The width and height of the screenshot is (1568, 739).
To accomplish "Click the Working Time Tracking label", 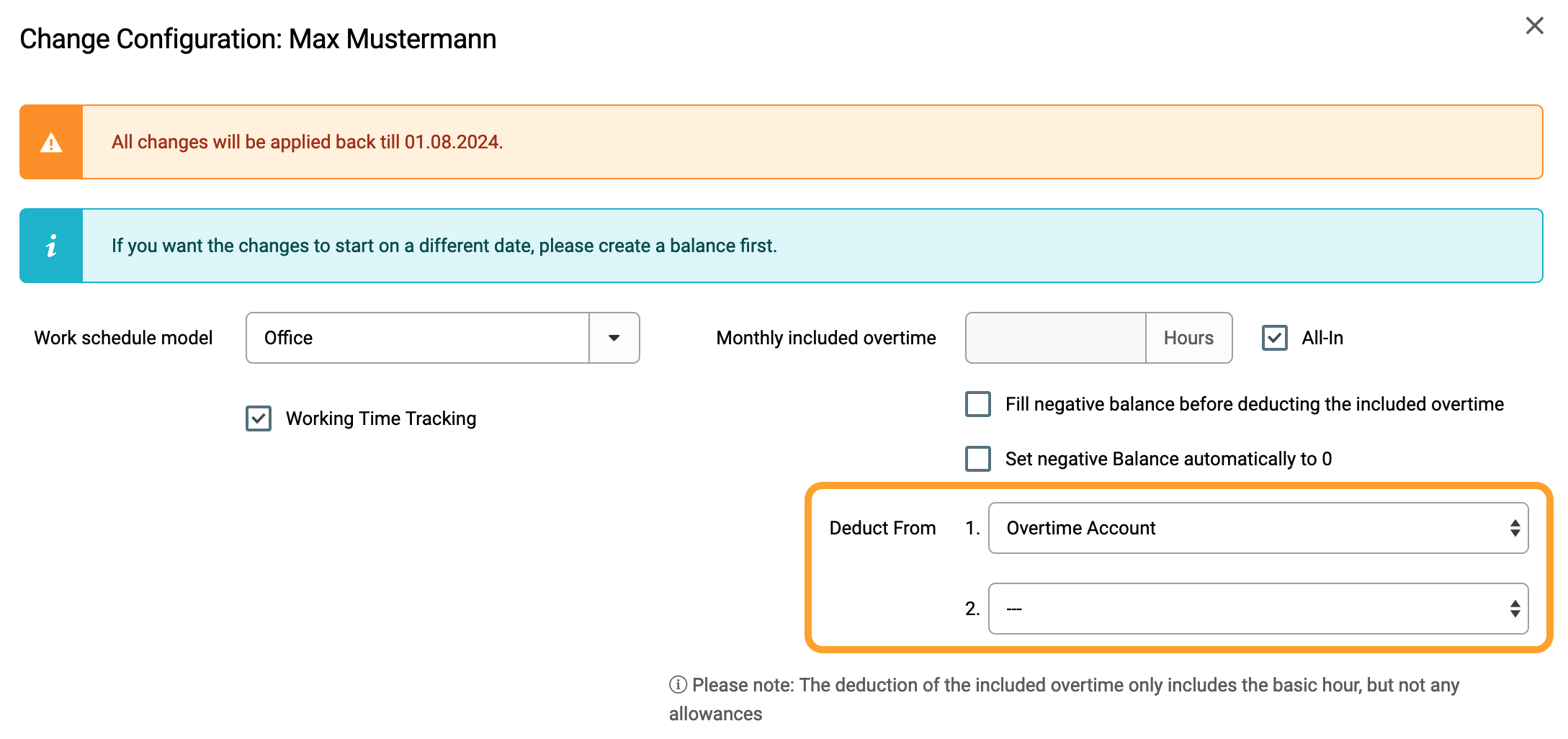I will click(x=381, y=418).
